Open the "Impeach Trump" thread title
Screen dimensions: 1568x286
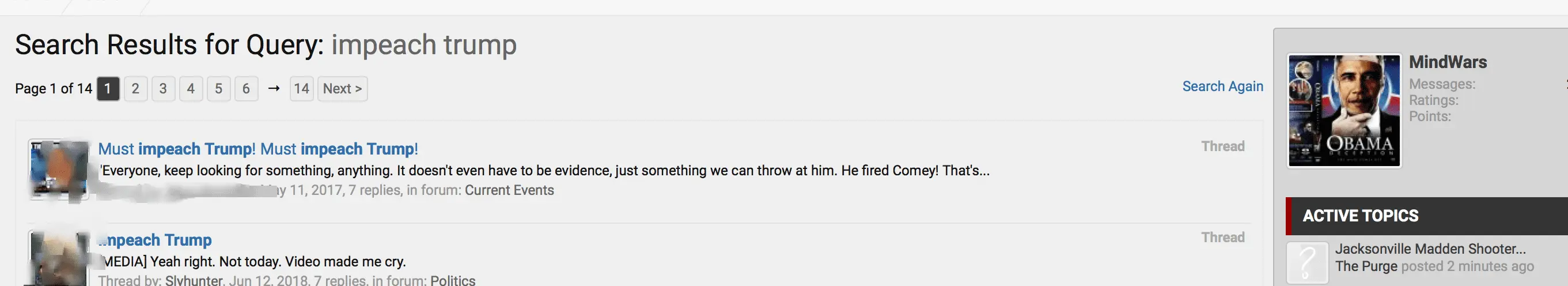[x=156, y=240]
